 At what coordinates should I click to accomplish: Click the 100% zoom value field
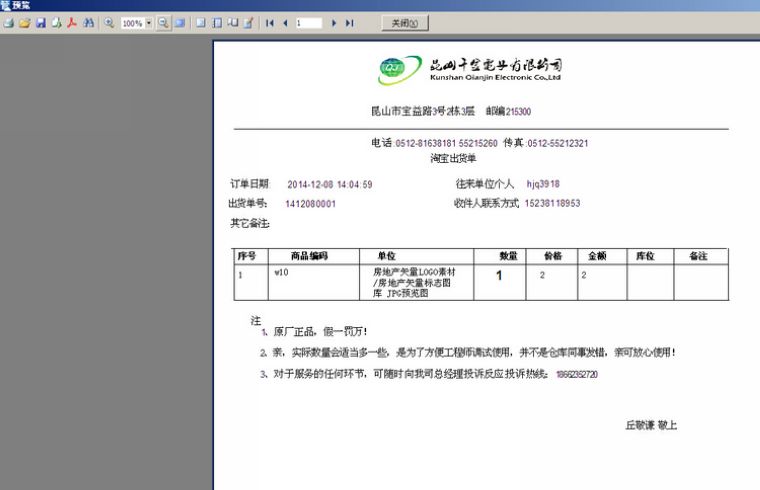point(133,23)
